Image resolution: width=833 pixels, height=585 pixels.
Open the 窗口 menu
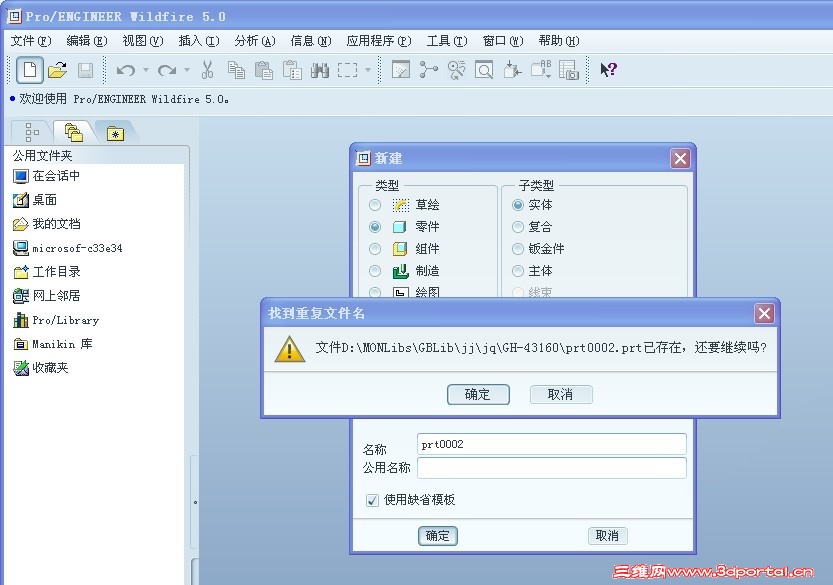[x=503, y=41]
